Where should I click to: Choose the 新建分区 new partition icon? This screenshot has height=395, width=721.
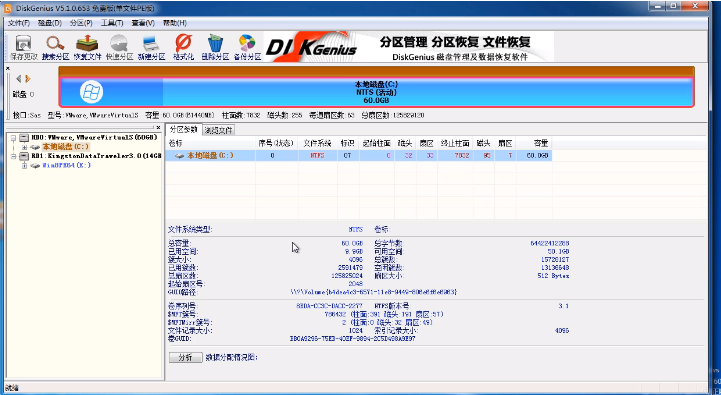tap(151, 47)
